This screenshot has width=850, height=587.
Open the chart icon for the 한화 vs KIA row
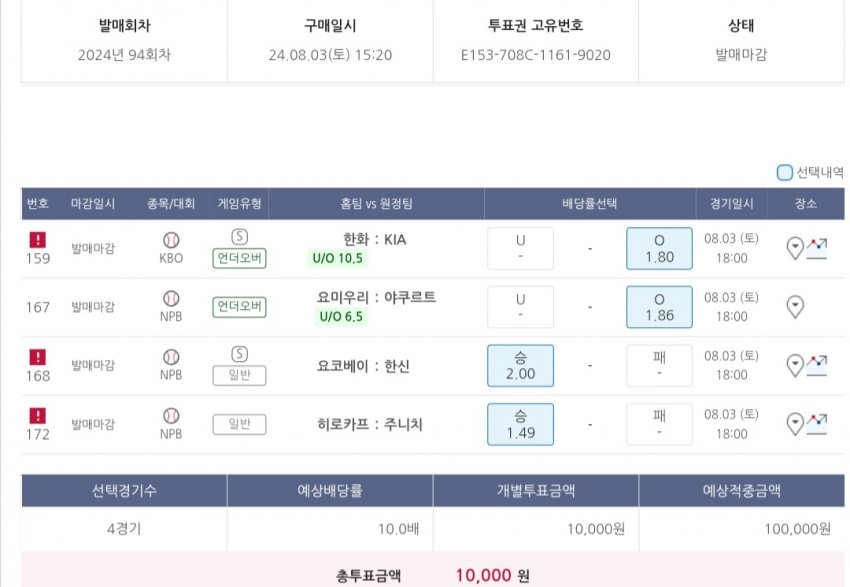click(x=818, y=248)
